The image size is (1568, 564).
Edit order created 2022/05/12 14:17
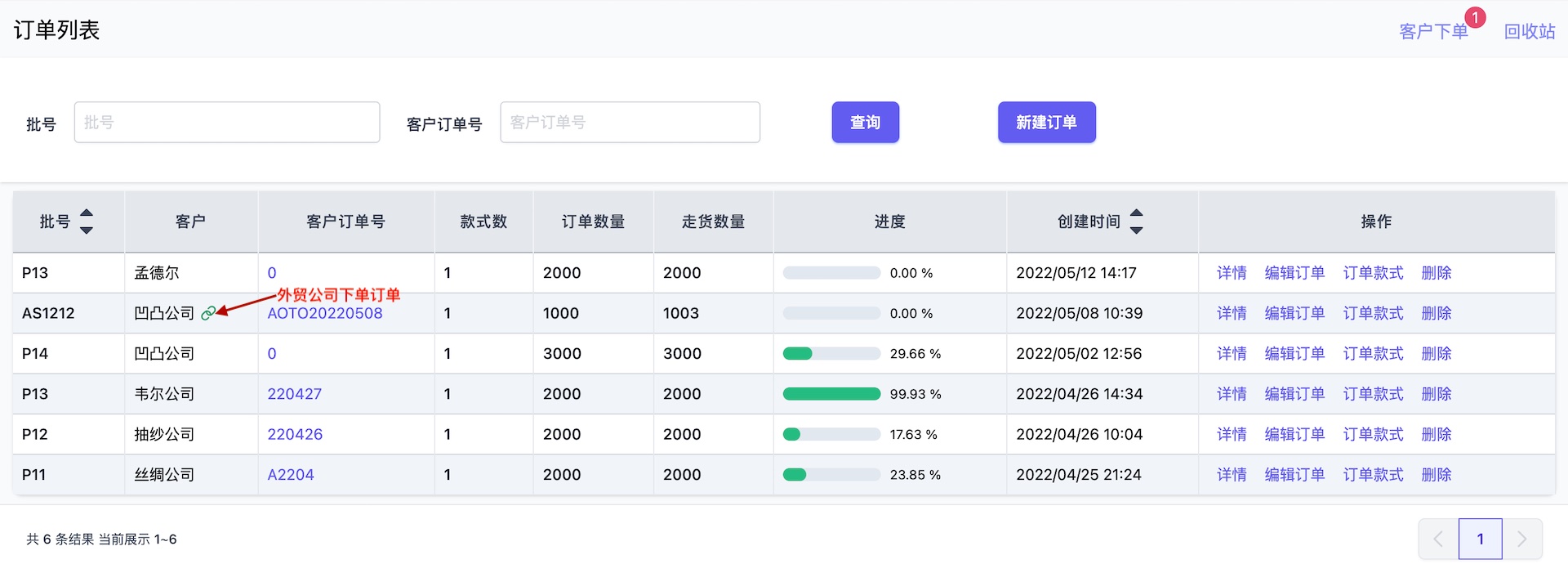coord(1294,273)
